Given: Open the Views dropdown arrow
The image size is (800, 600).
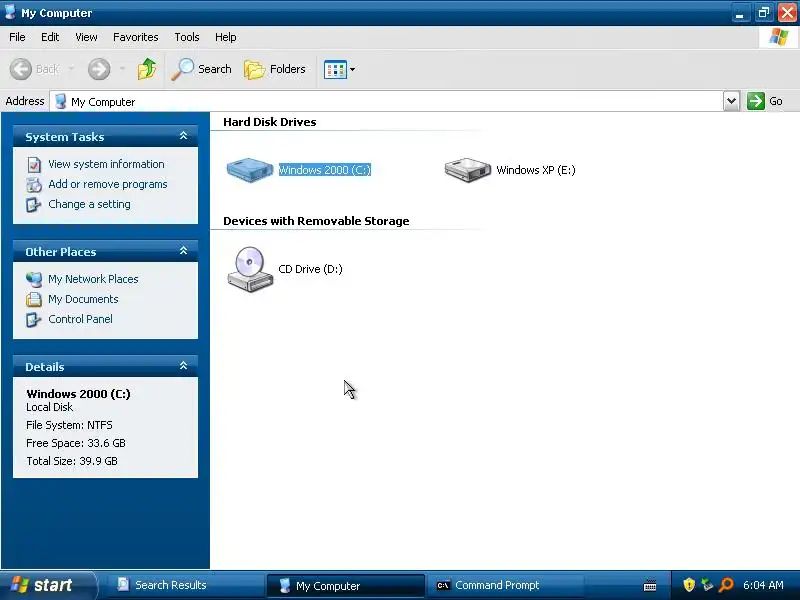Looking at the screenshot, I should (353, 69).
